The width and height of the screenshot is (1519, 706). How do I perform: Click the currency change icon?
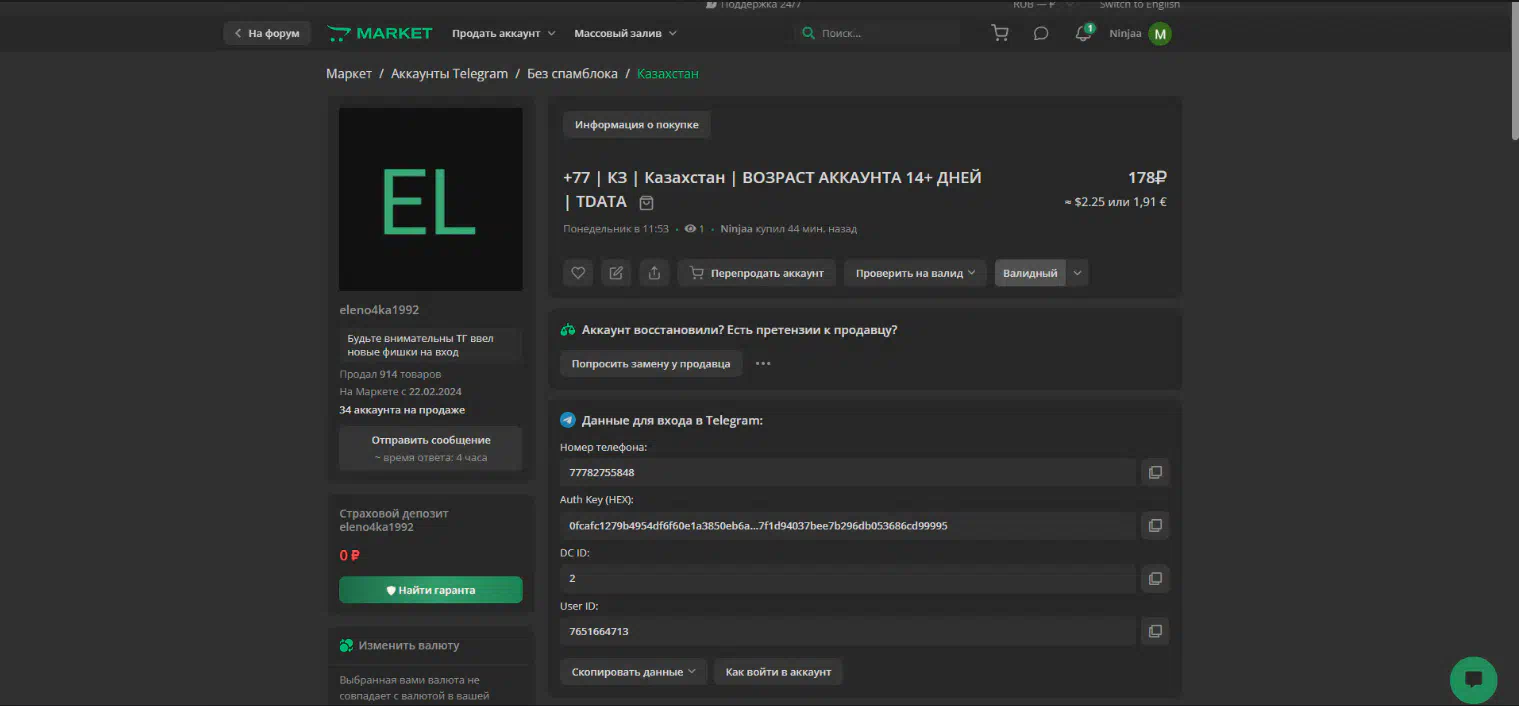point(346,646)
